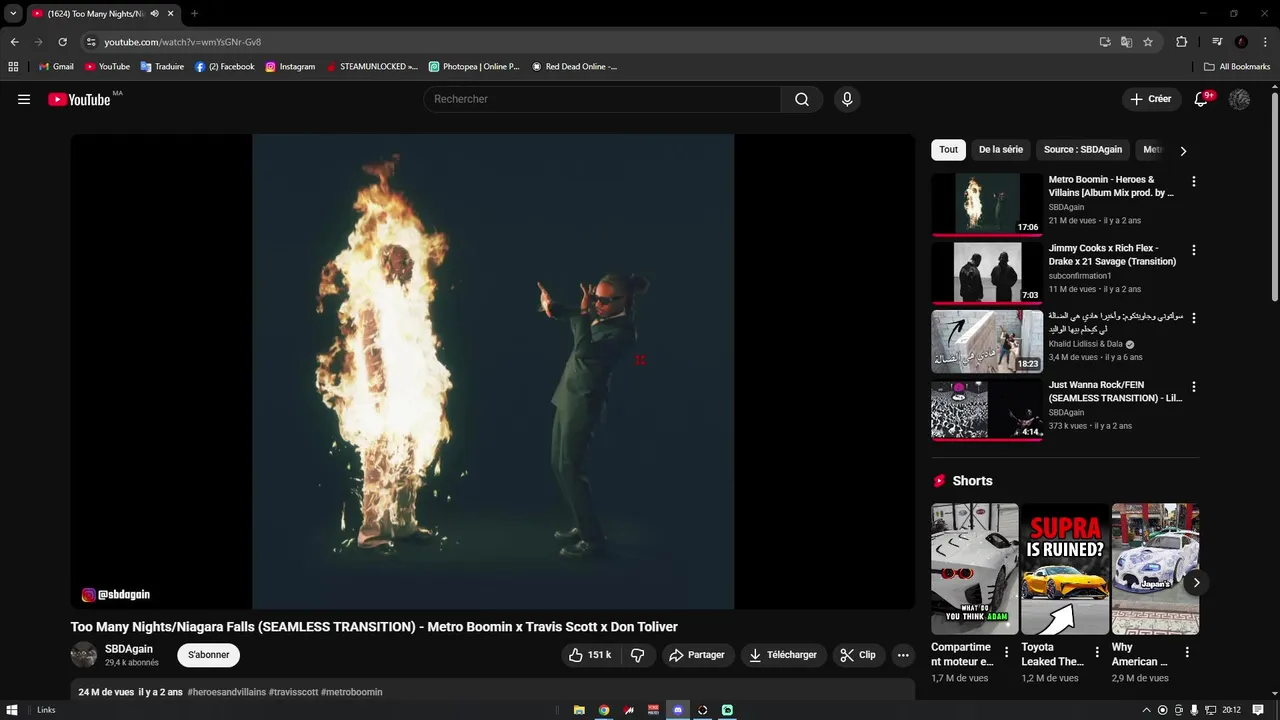Screen dimensions: 1280x720
Task: Open options for Heroes & Villains video
Action: [1193, 182]
